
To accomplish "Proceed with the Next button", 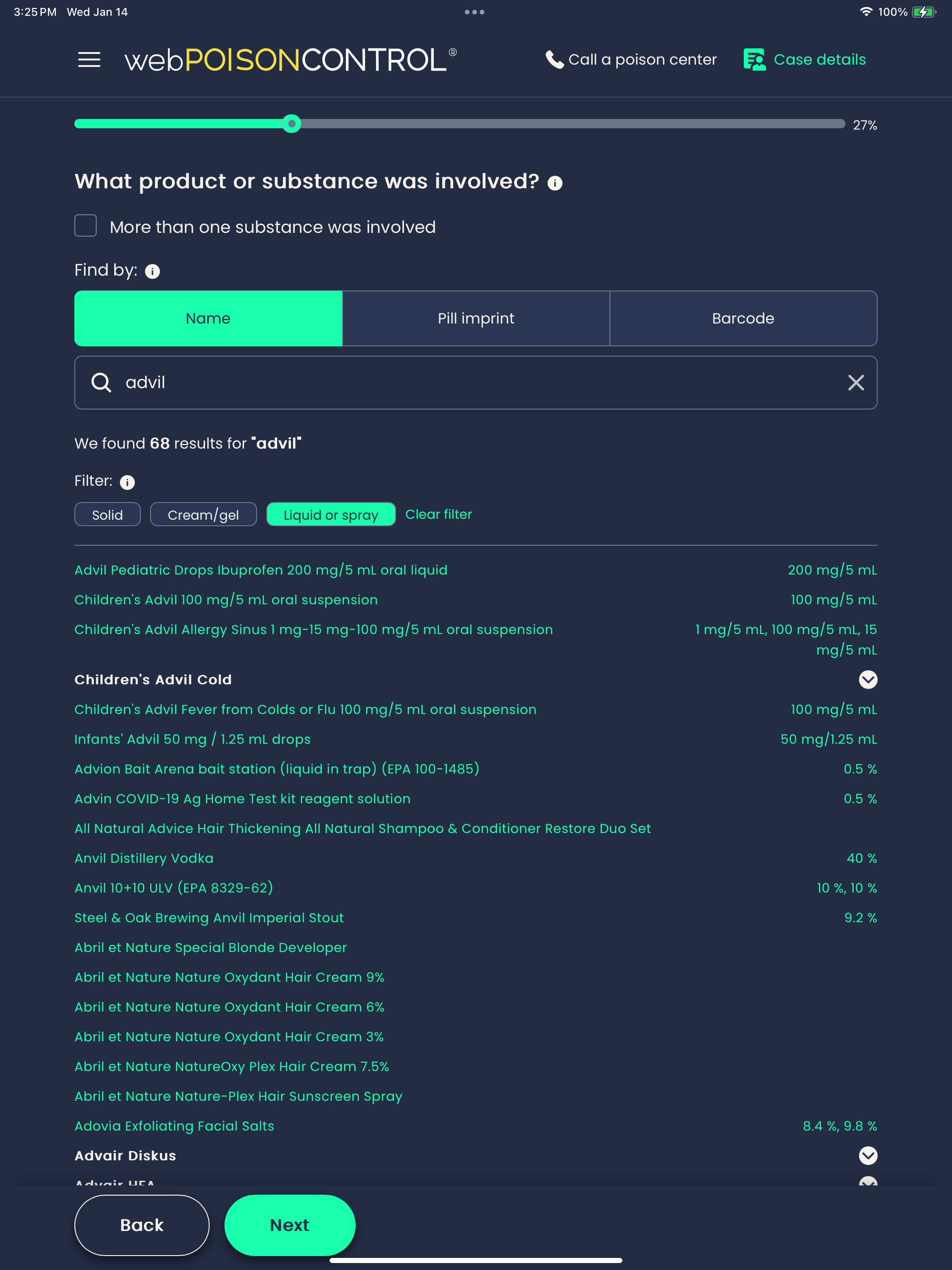I will (x=290, y=1225).
